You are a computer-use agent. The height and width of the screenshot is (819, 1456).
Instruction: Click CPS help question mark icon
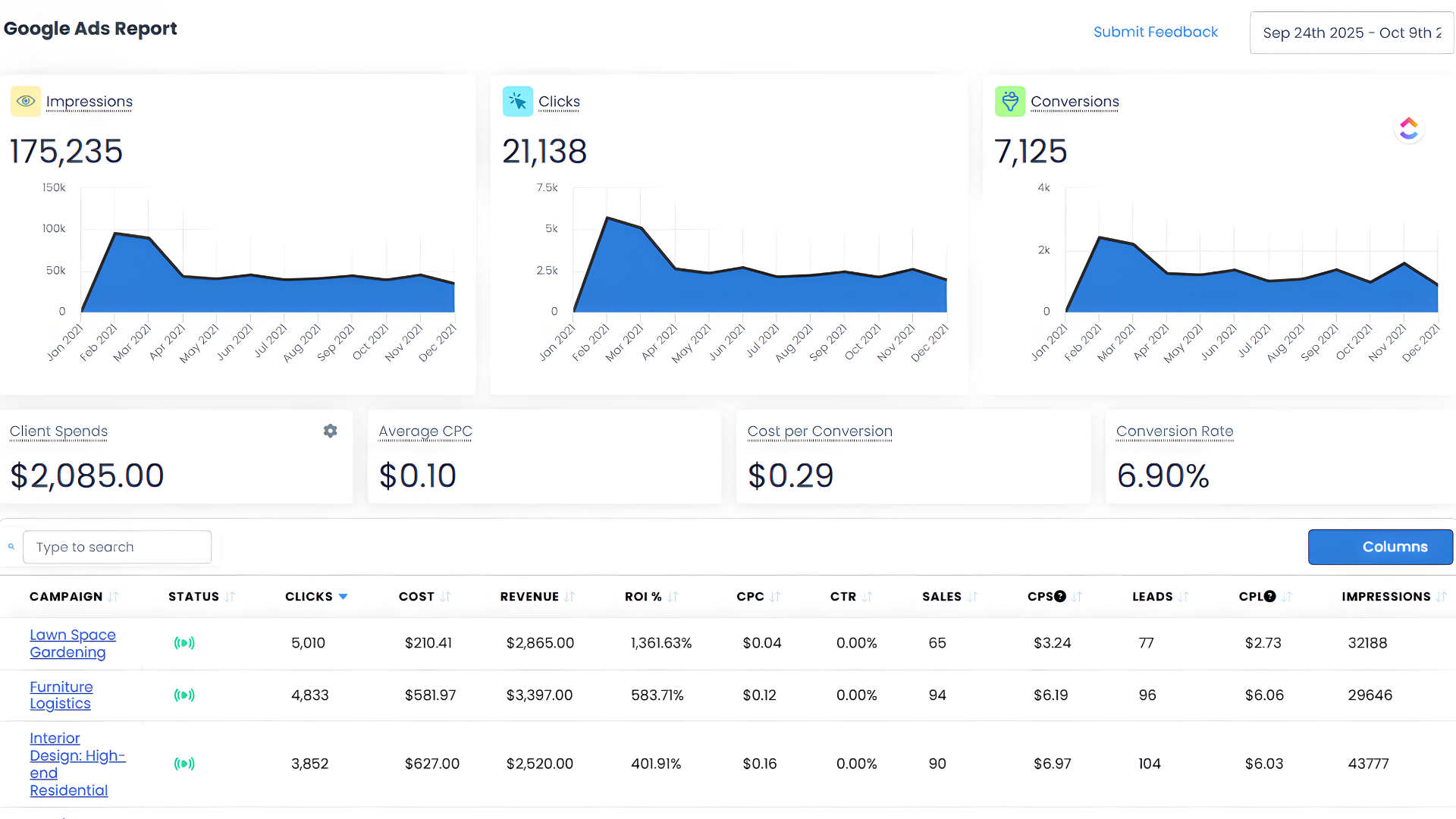(1060, 597)
